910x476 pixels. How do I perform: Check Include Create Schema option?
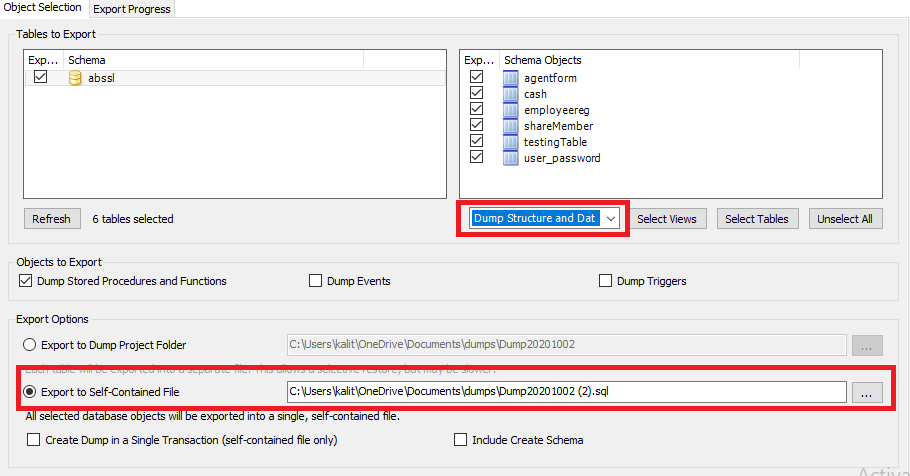click(460, 440)
